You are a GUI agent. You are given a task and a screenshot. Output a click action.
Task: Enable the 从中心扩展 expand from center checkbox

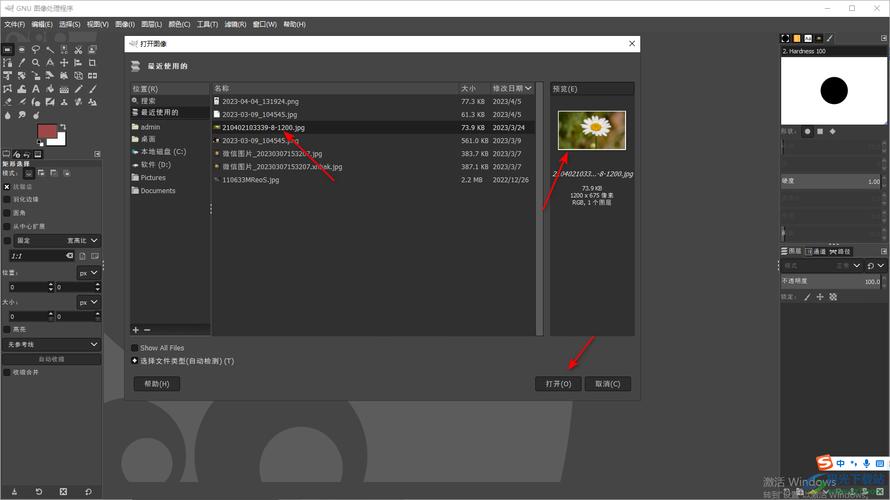tap(7, 226)
